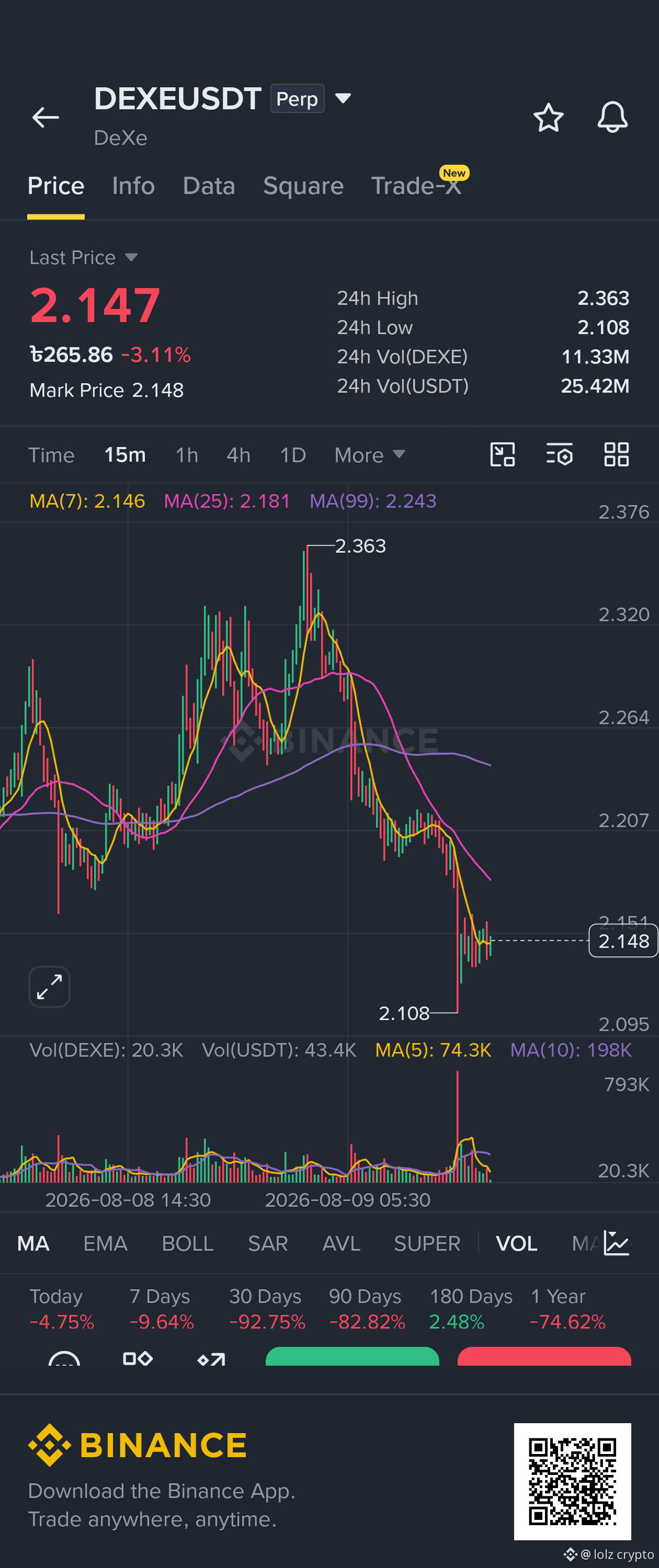Image resolution: width=659 pixels, height=1568 pixels.
Task: Tap the volume MA(5): 74.3K readout
Action: (433, 1050)
